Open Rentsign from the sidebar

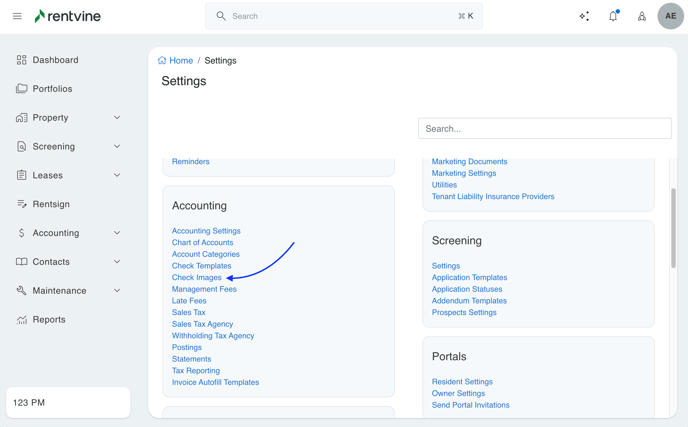coord(51,204)
